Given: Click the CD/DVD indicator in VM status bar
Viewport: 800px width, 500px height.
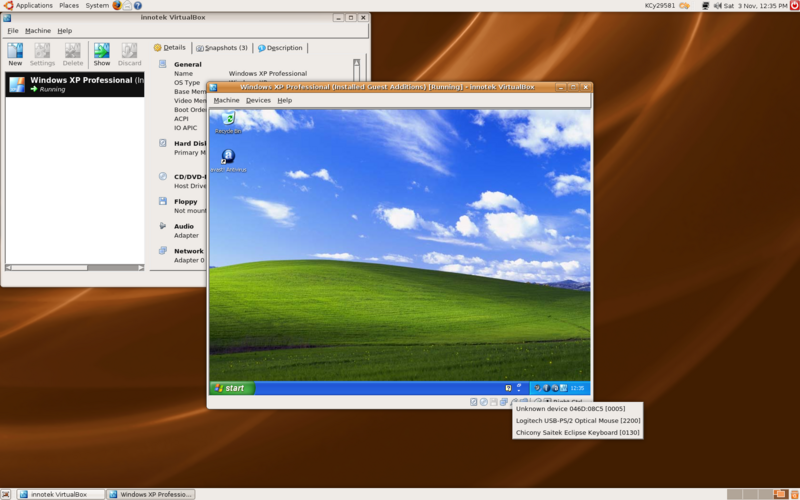Looking at the screenshot, I should (484, 402).
